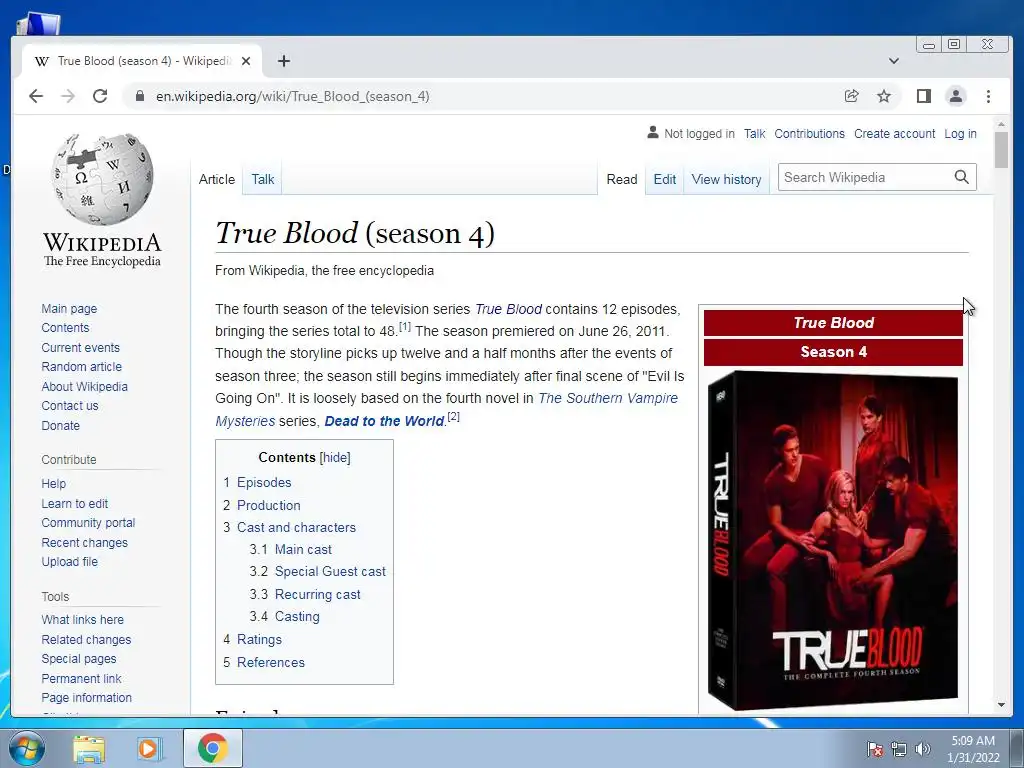
Task: Close the True Blood Wikipedia tab
Action: coord(246,61)
